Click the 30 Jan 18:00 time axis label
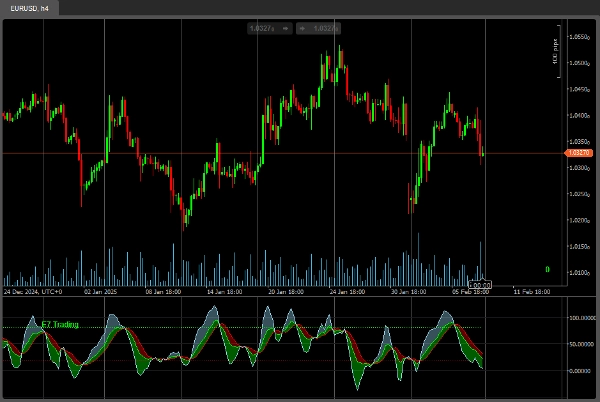Image resolution: width=600 pixels, height=402 pixels. tap(408, 291)
